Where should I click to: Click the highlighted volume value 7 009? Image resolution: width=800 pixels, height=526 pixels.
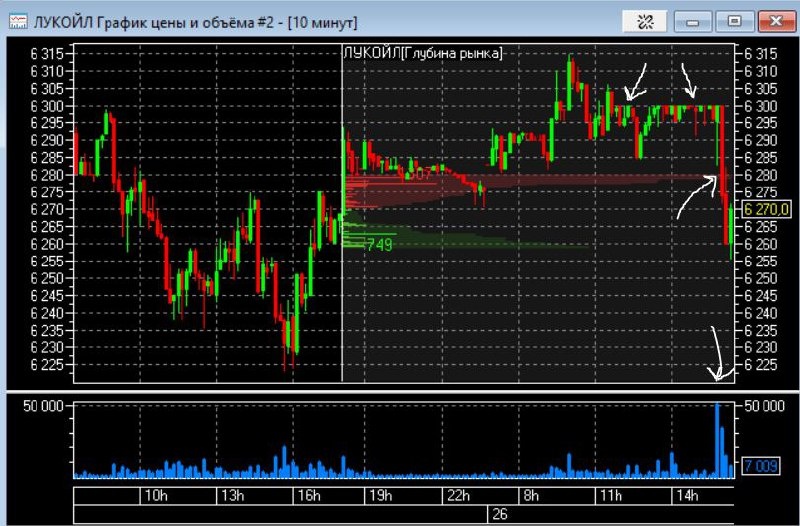(760, 466)
